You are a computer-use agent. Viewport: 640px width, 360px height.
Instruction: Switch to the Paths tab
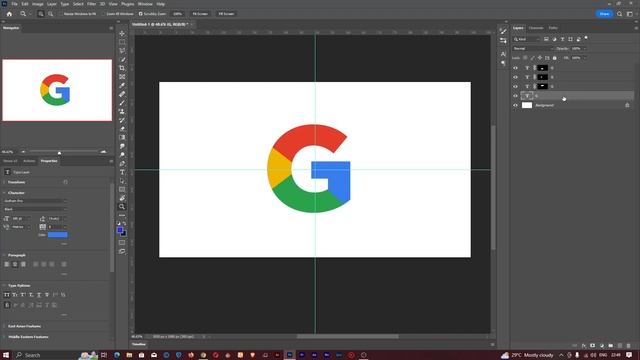(553, 28)
